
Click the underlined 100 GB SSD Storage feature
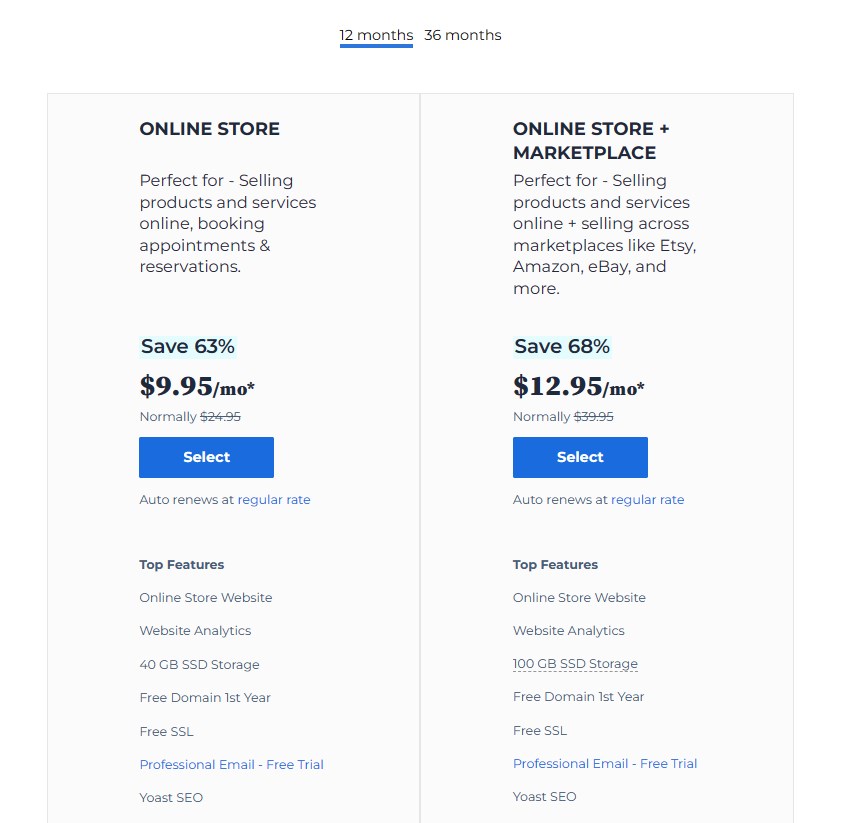click(575, 664)
